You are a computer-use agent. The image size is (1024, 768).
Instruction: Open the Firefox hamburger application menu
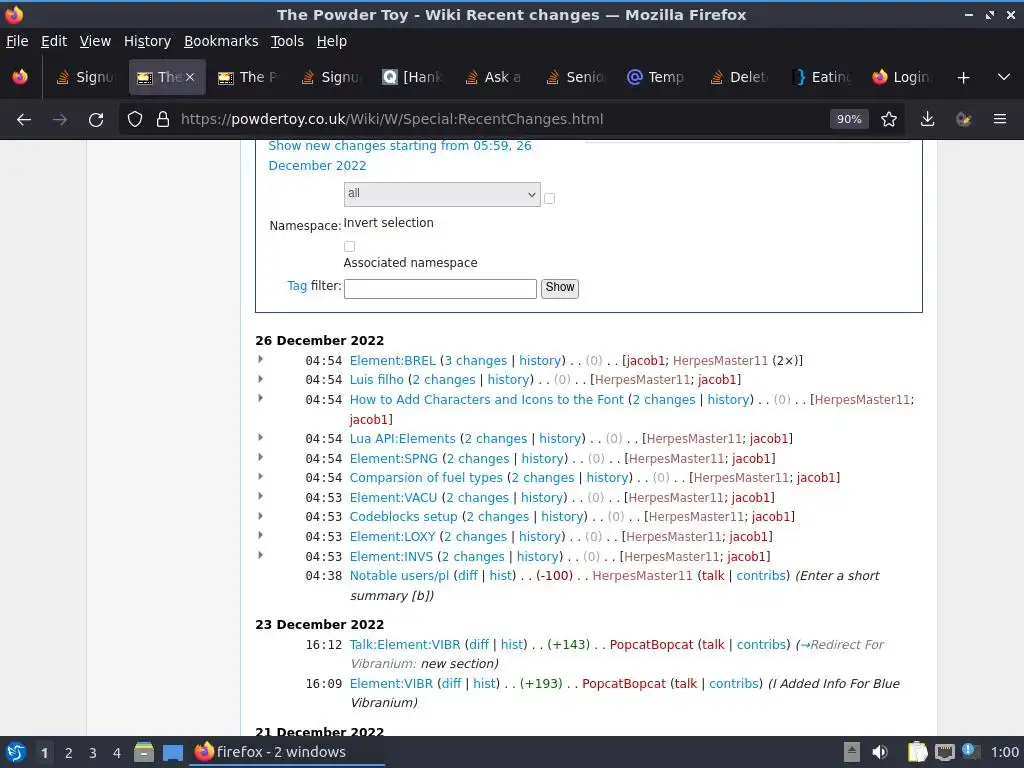pos(1000,120)
